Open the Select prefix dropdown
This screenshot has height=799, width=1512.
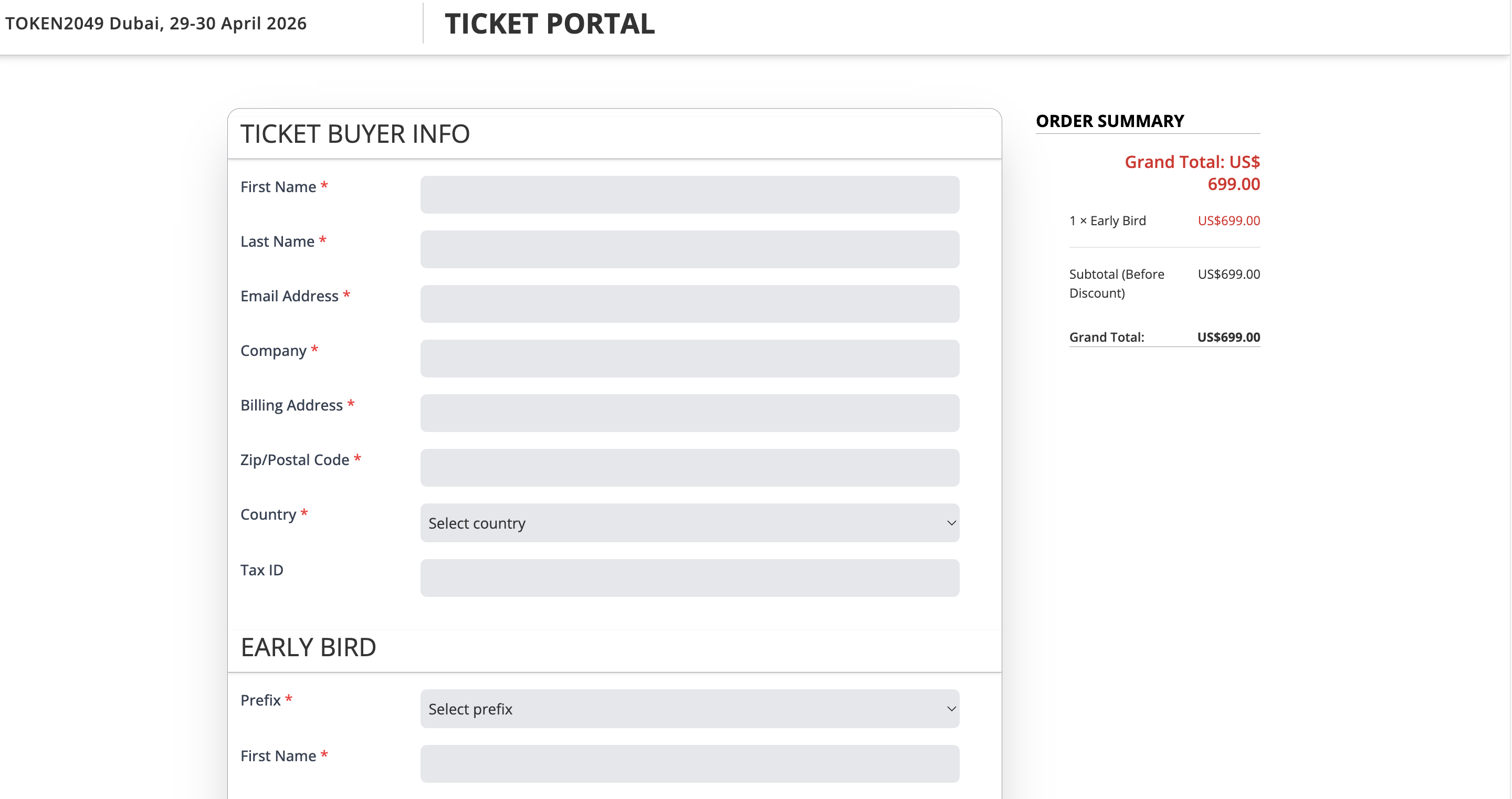point(690,709)
